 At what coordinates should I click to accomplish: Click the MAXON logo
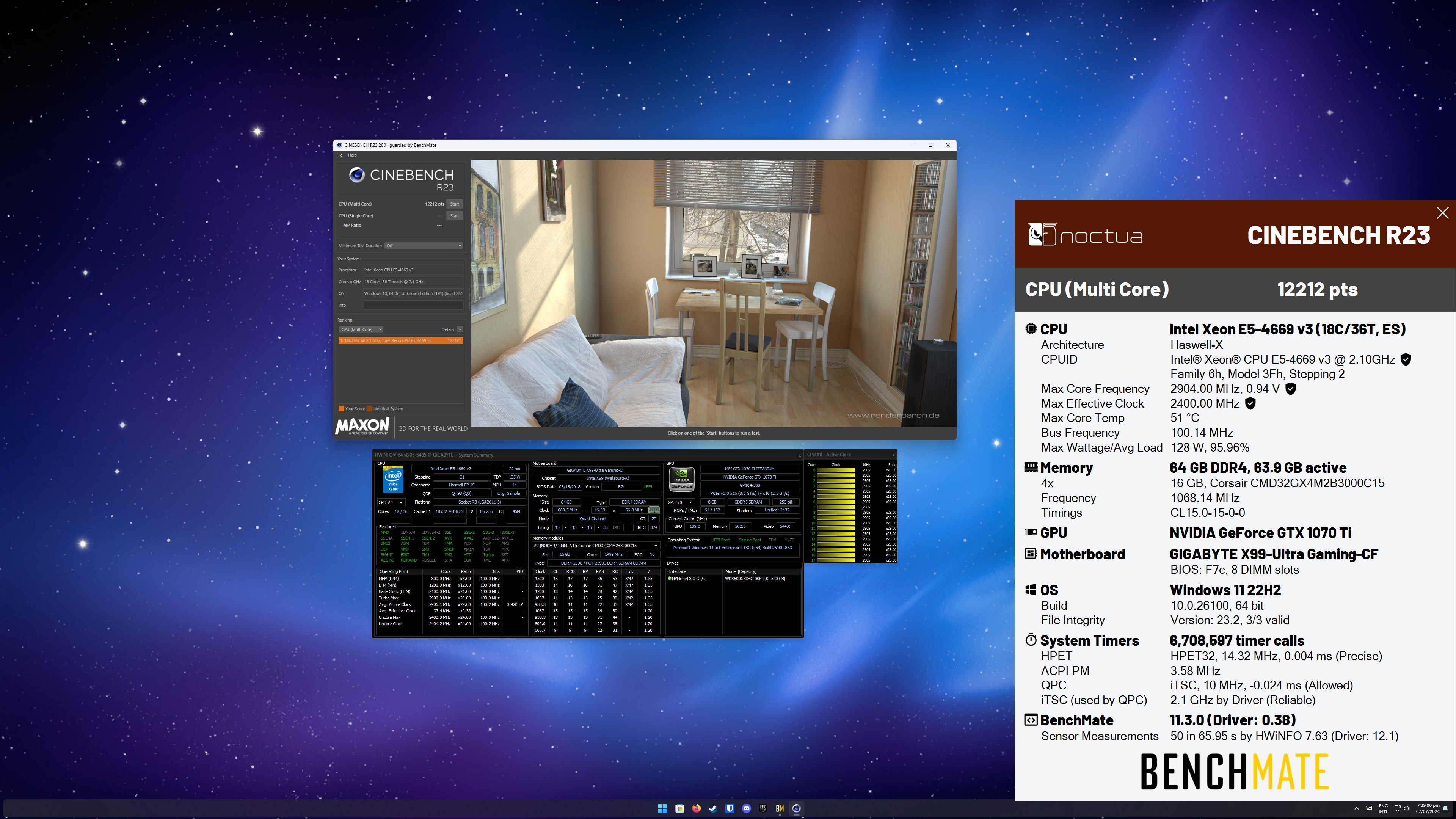(x=362, y=426)
